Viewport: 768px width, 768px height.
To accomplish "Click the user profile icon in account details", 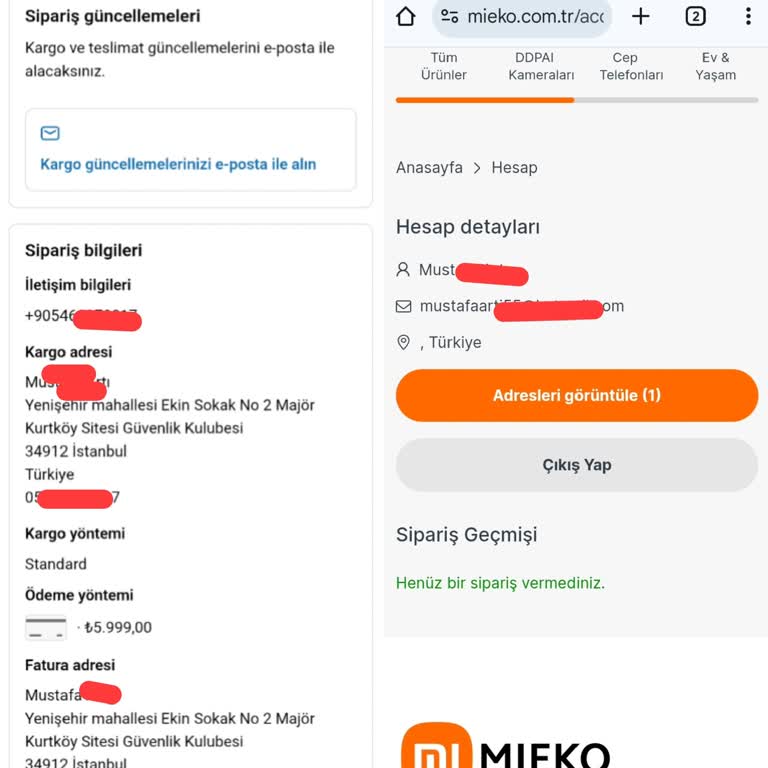I will (x=403, y=270).
